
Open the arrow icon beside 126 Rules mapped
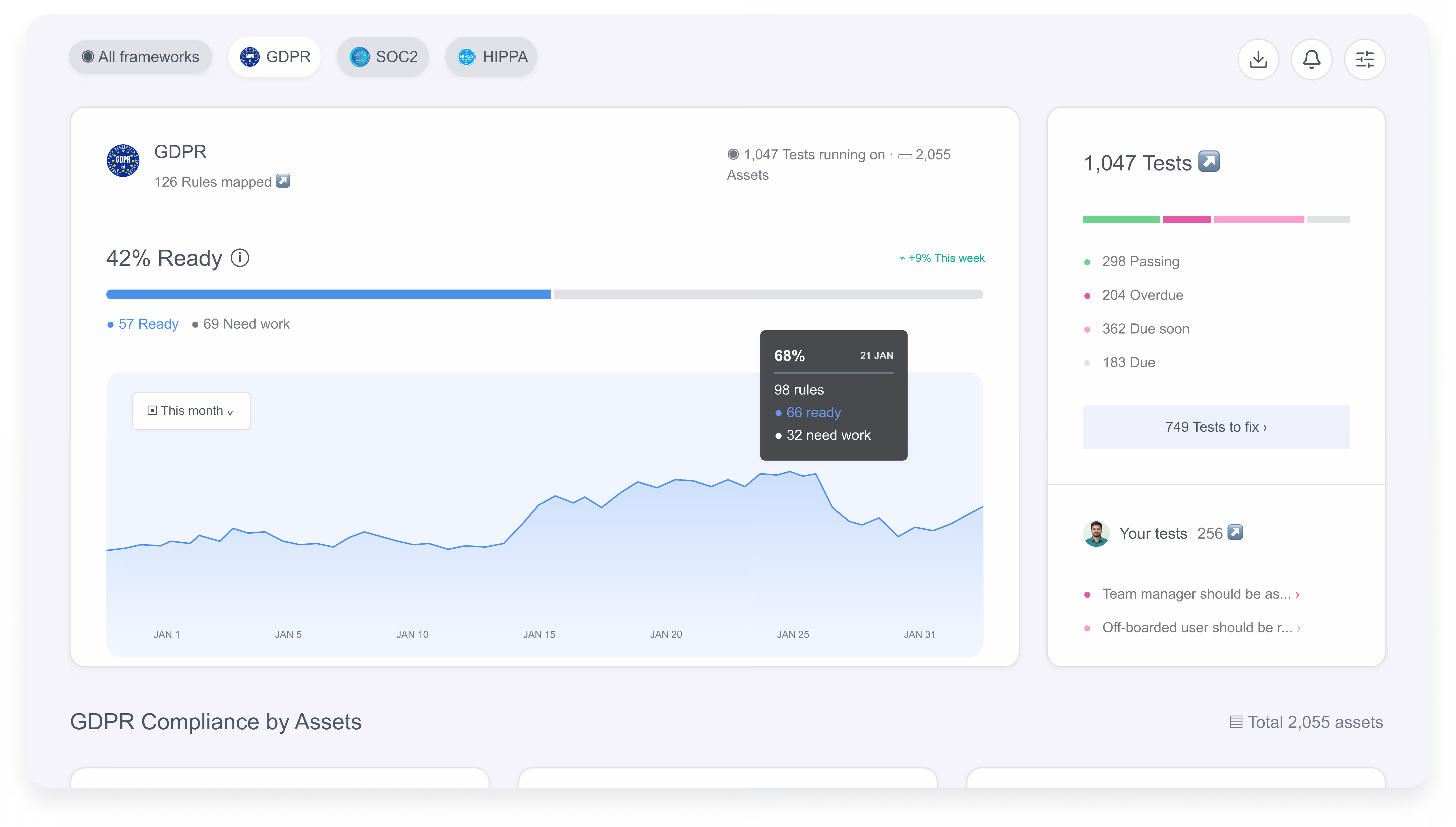(283, 181)
